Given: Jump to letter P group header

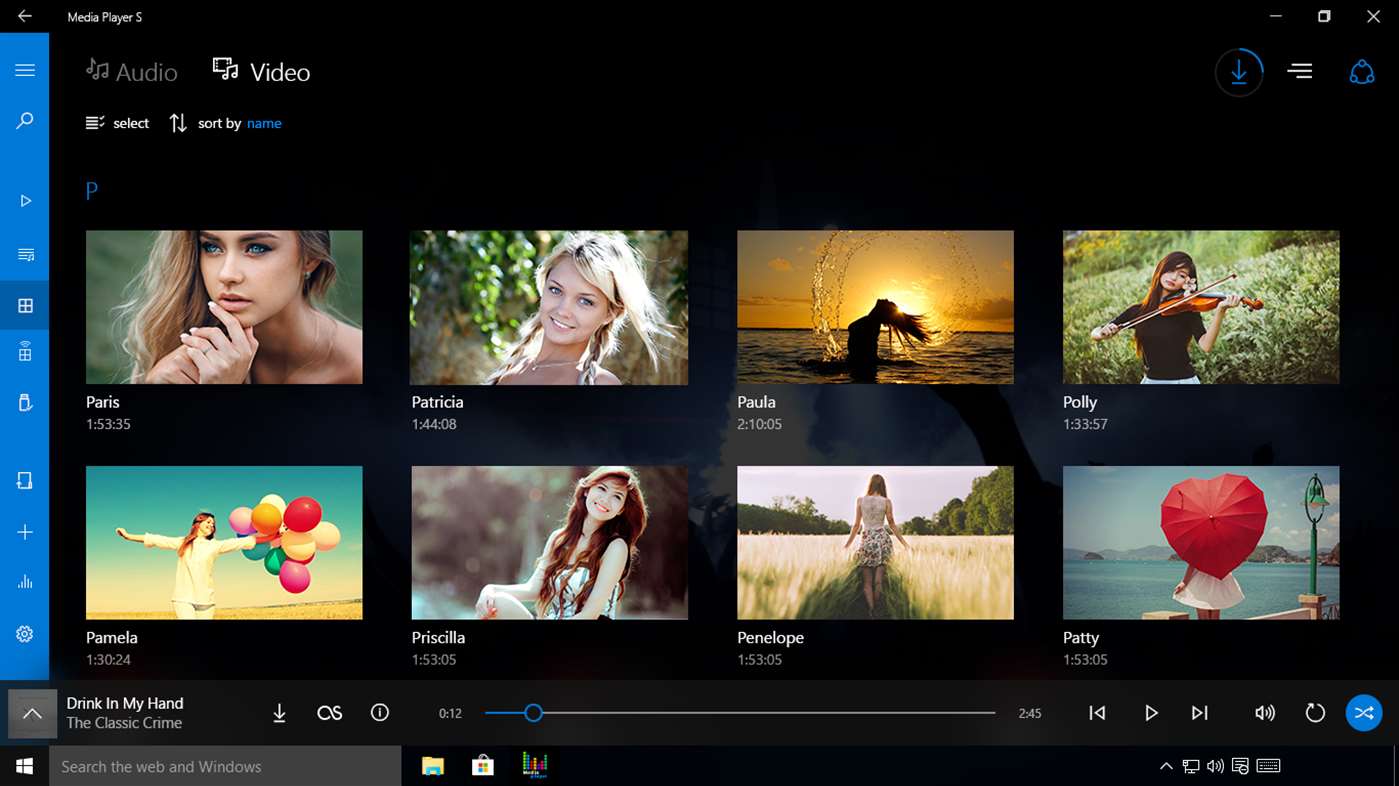Looking at the screenshot, I should click(x=92, y=191).
